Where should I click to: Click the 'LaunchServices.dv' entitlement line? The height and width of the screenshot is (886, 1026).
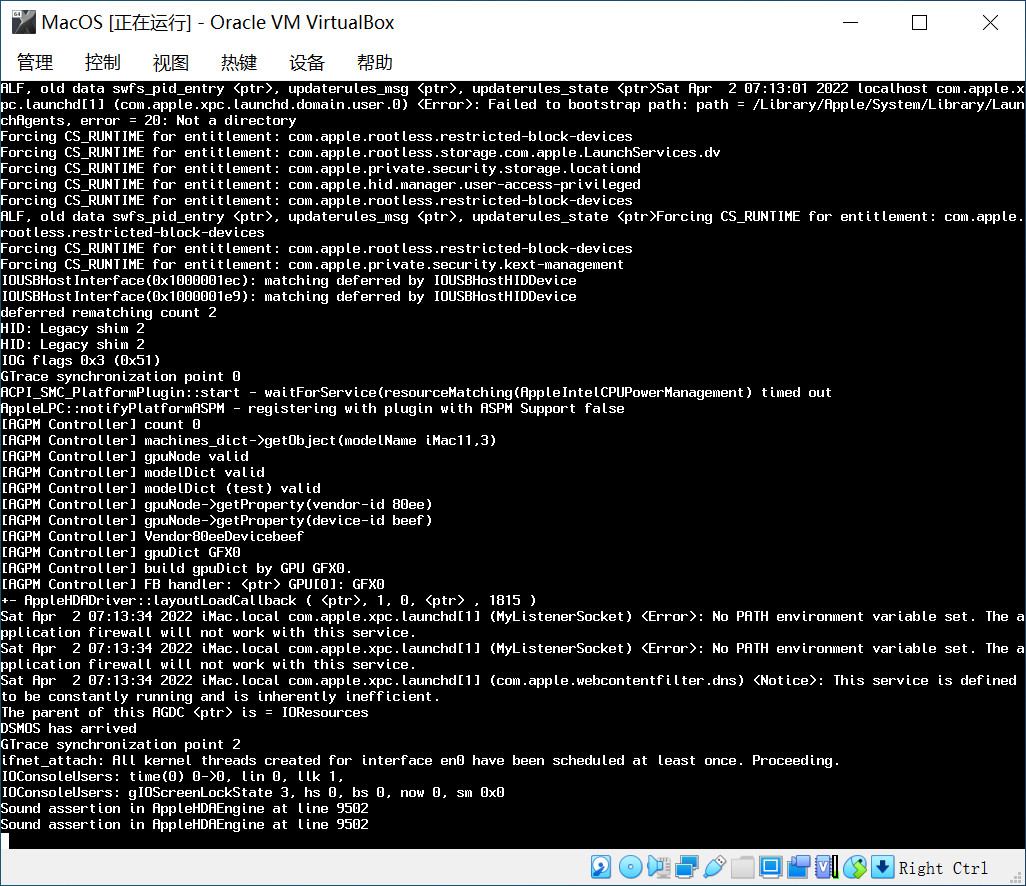pyautogui.click(x=361, y=152)
